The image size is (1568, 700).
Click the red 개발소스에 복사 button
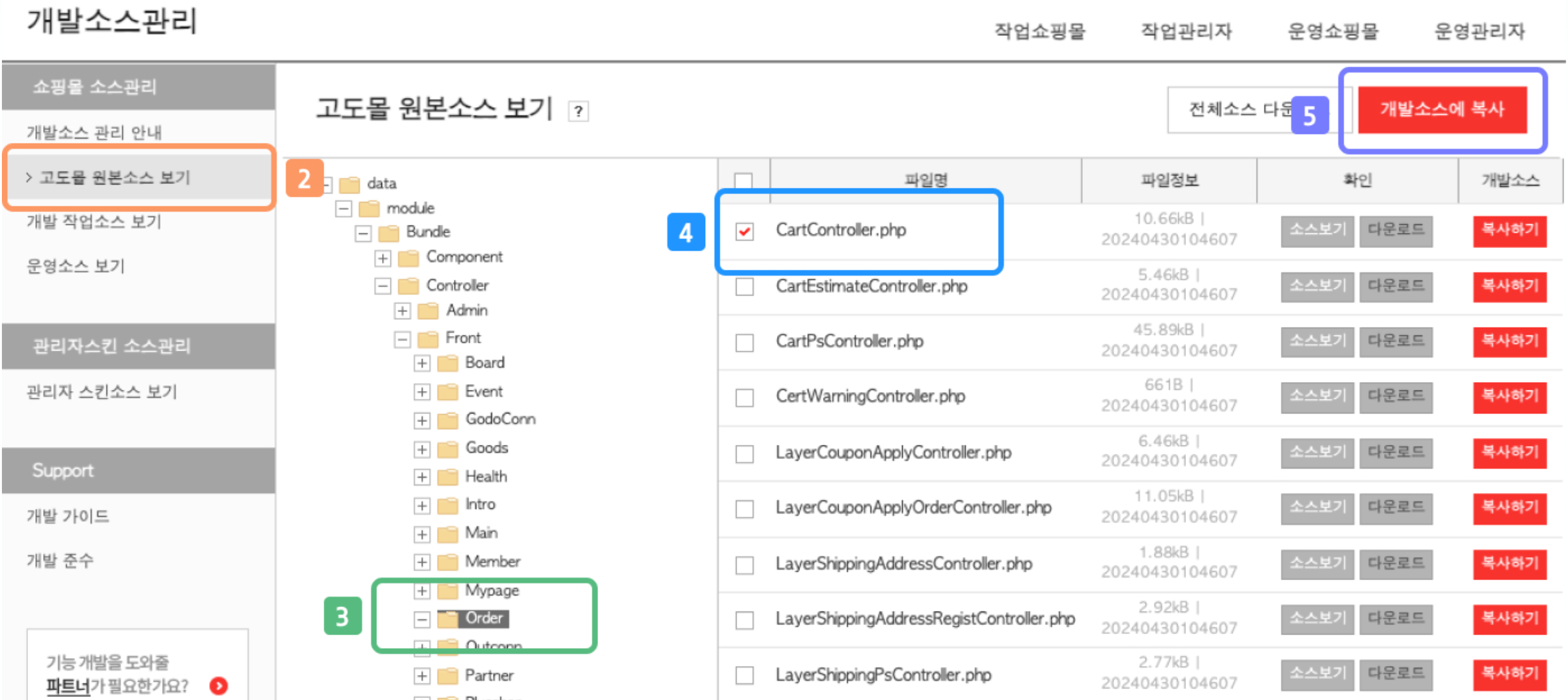click(1442, 110)
